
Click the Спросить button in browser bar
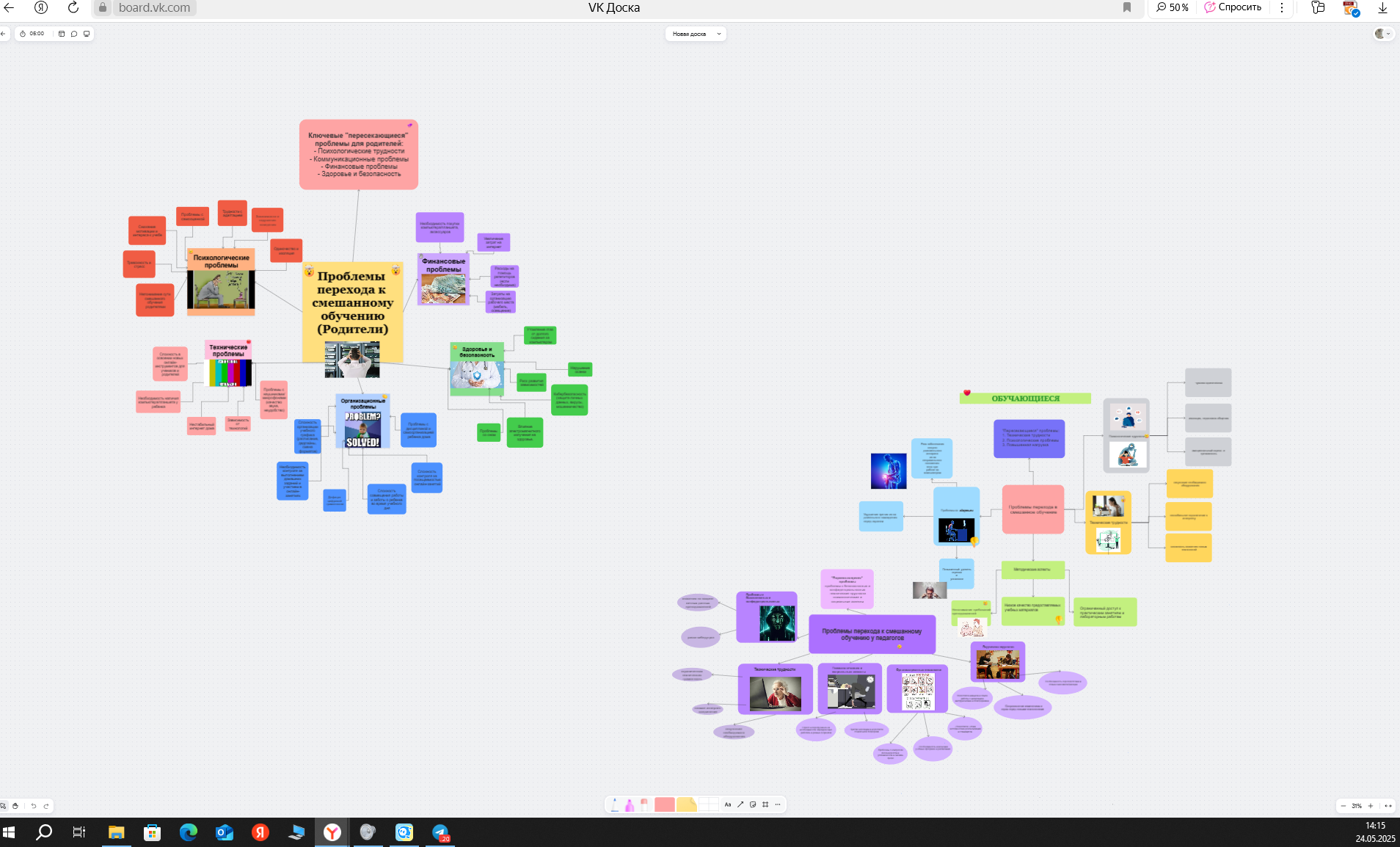point(1233,7)
